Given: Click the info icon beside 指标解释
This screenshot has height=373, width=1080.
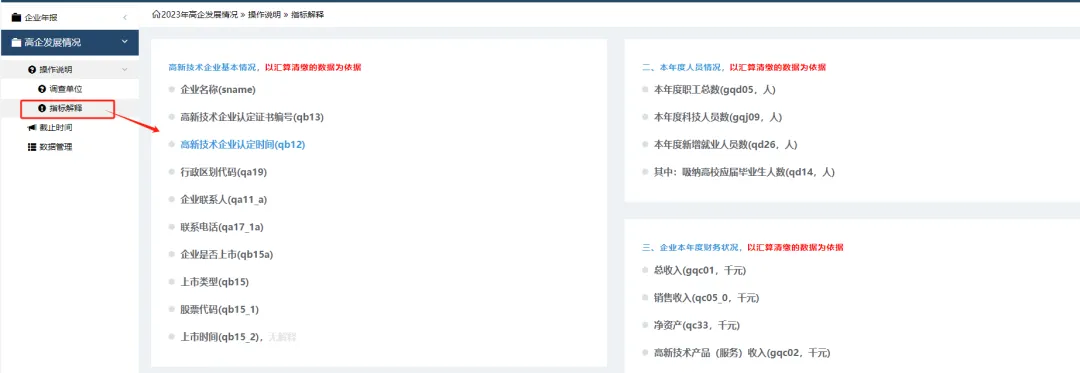Looking at the screenshot, I should [42, 108].
